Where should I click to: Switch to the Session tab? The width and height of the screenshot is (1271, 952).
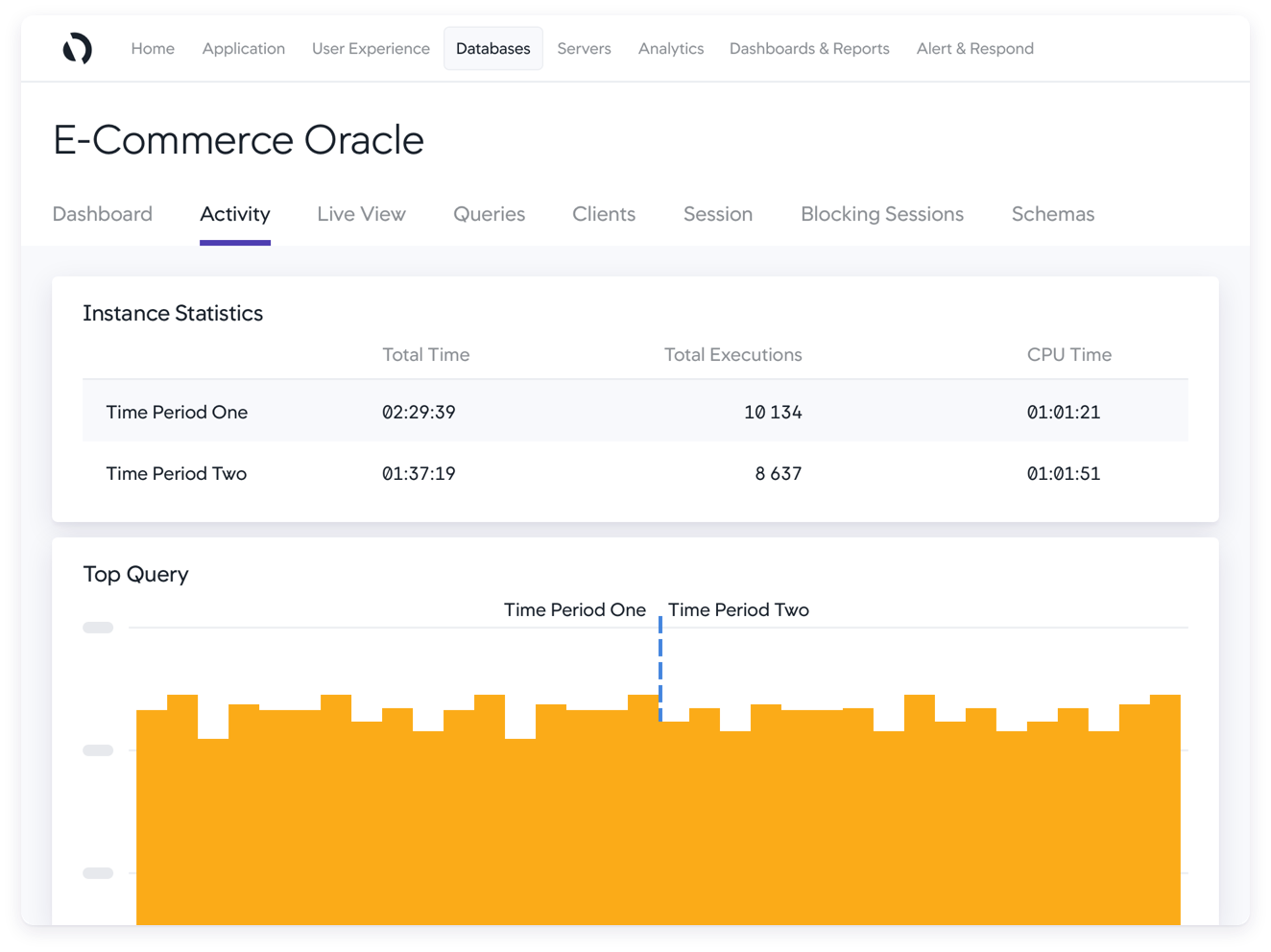[718, 214]
